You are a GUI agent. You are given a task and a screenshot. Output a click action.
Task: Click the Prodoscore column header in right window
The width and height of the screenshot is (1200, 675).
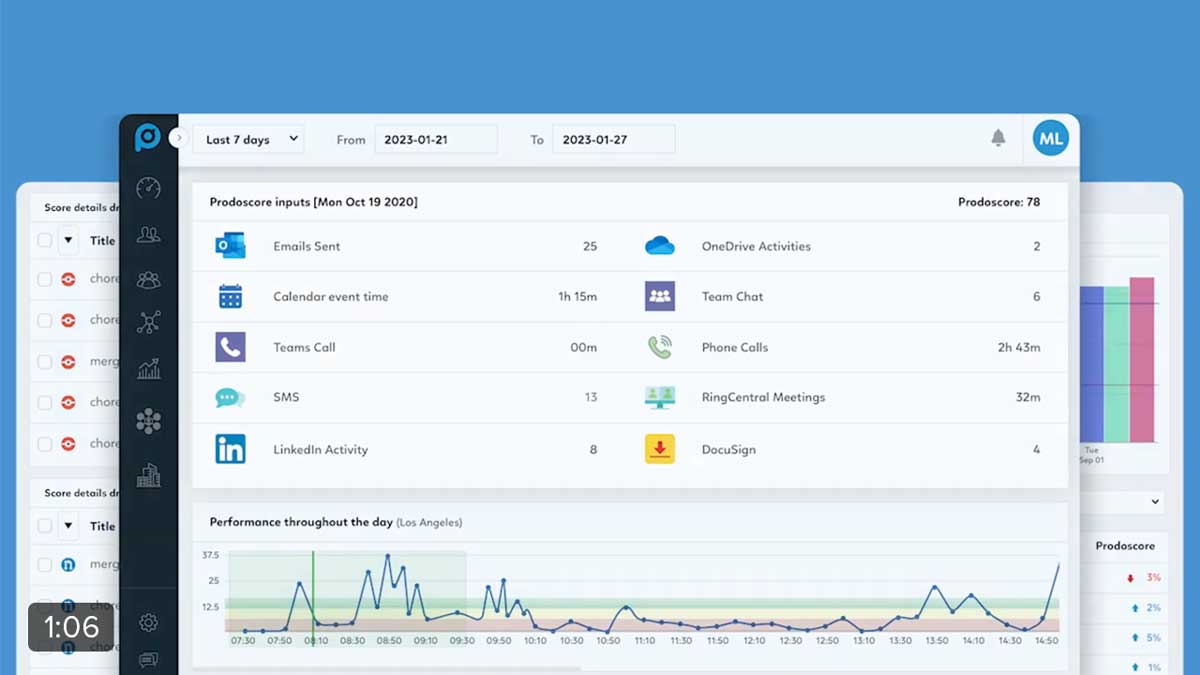(x=1125, y=546)
